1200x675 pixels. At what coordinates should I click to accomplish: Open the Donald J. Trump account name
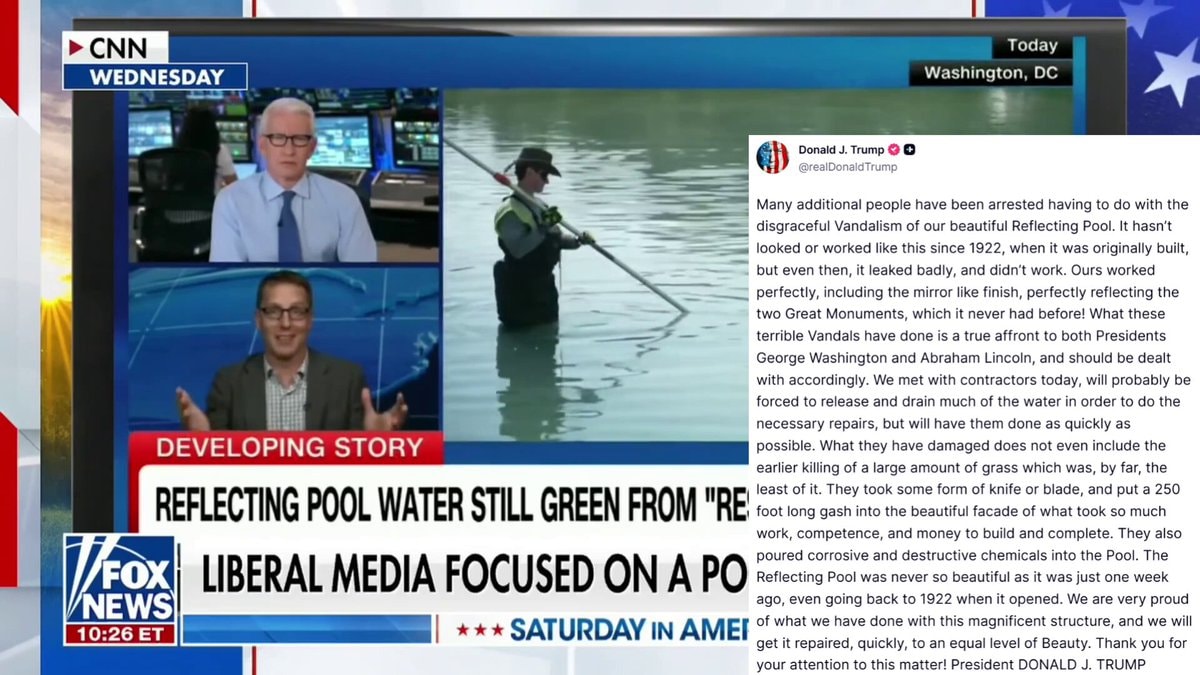pyautogui.click(x=841, y=150)
